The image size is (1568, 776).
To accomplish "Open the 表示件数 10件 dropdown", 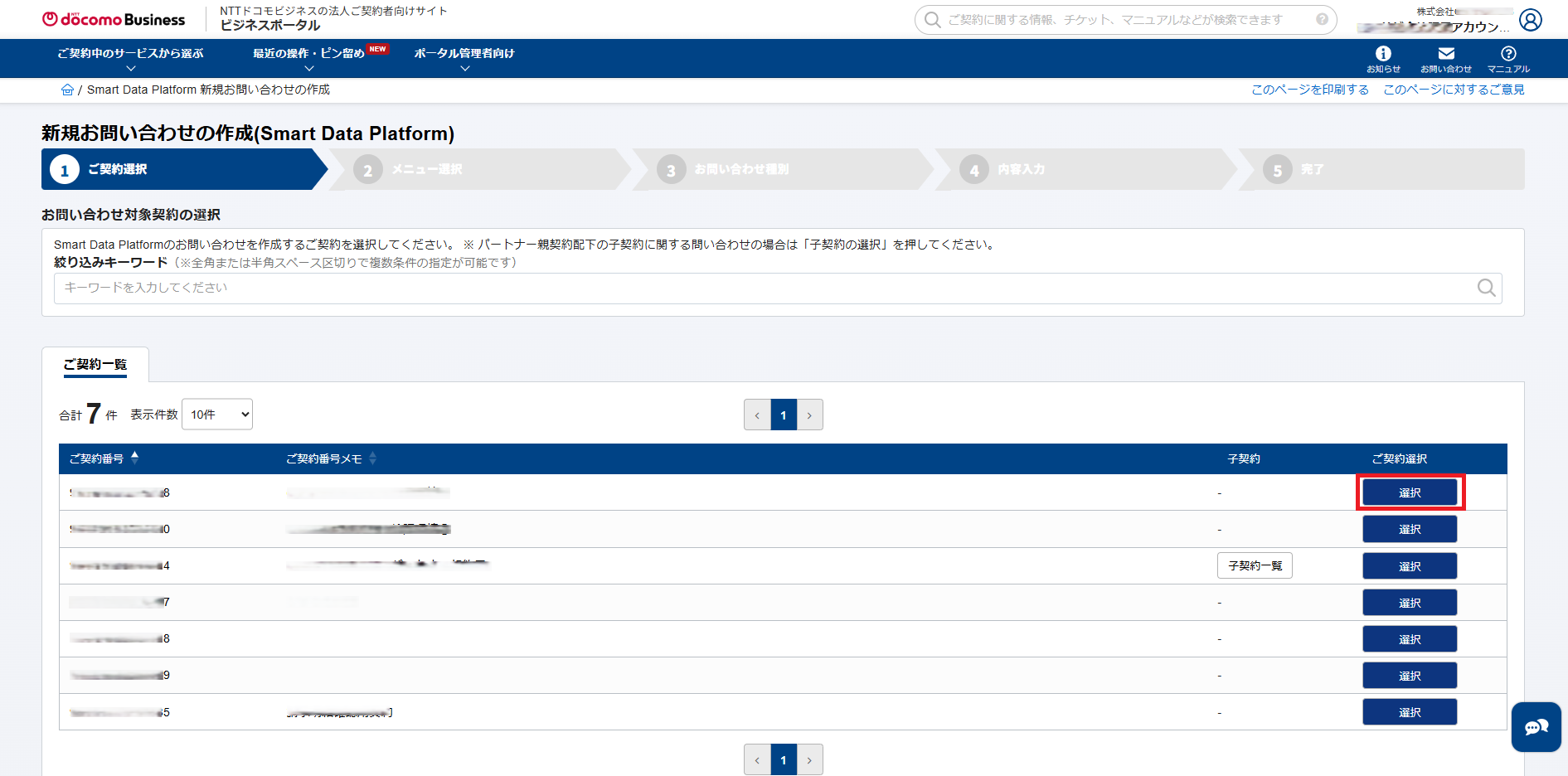I will tap(217, 415).
